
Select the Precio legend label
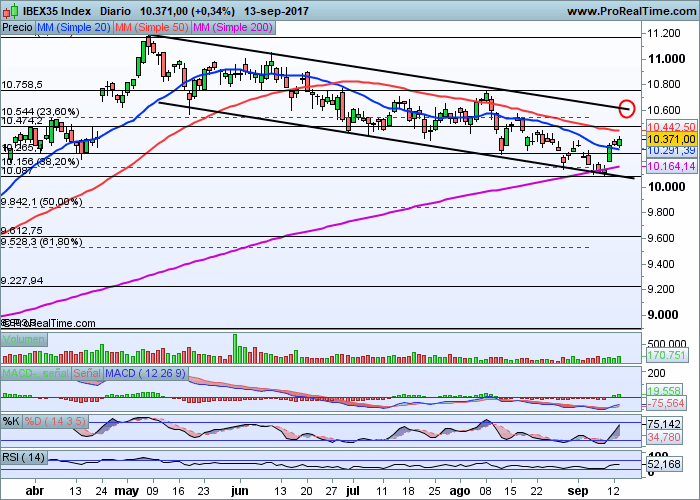17,28
